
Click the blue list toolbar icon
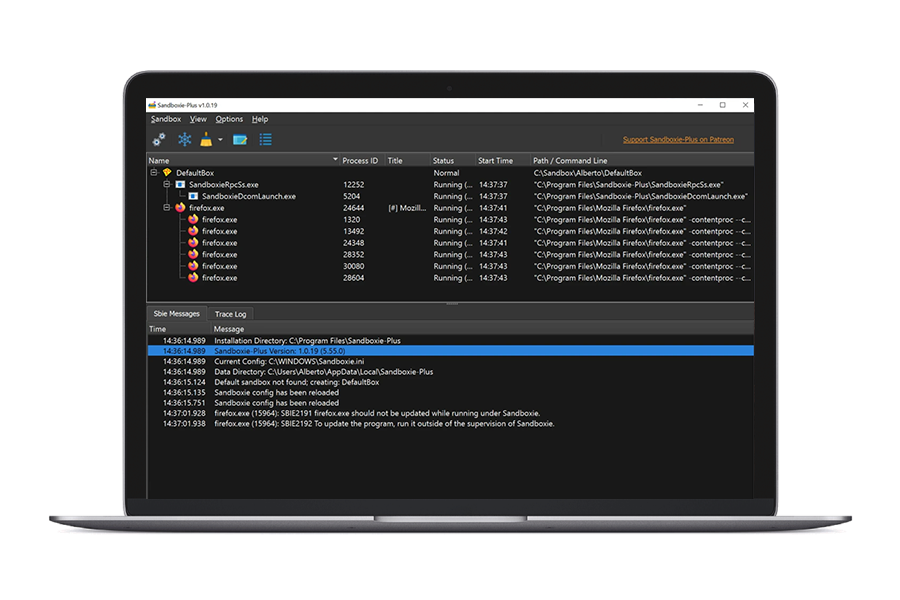265,140
